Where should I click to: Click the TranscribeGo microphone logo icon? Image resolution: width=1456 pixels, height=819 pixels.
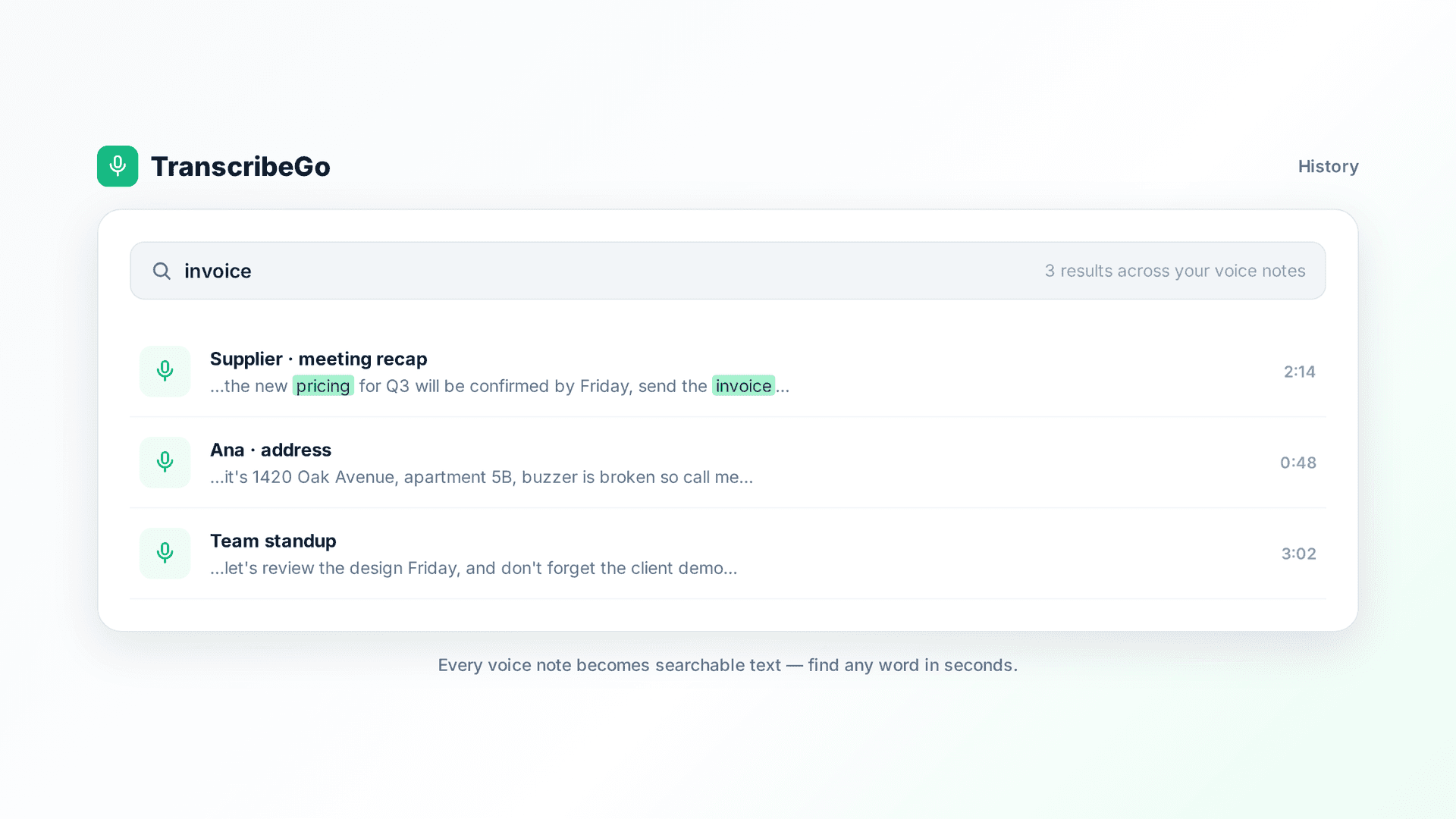coord(118,166)
